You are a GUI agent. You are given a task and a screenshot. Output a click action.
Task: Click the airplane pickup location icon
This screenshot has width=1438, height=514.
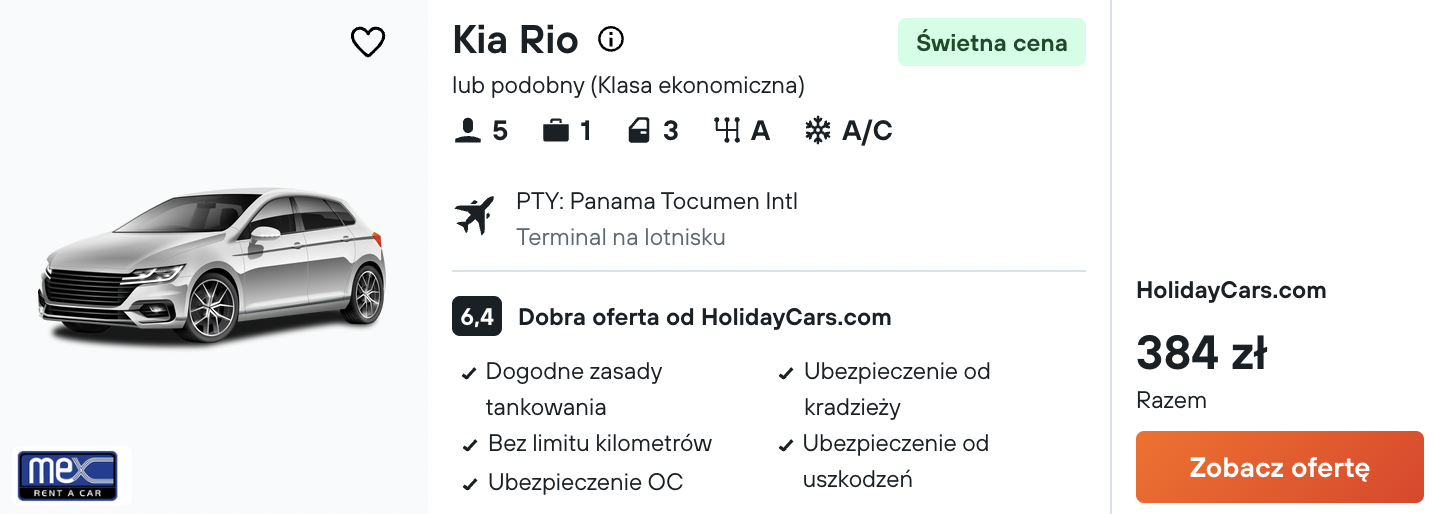coord(475,217)
